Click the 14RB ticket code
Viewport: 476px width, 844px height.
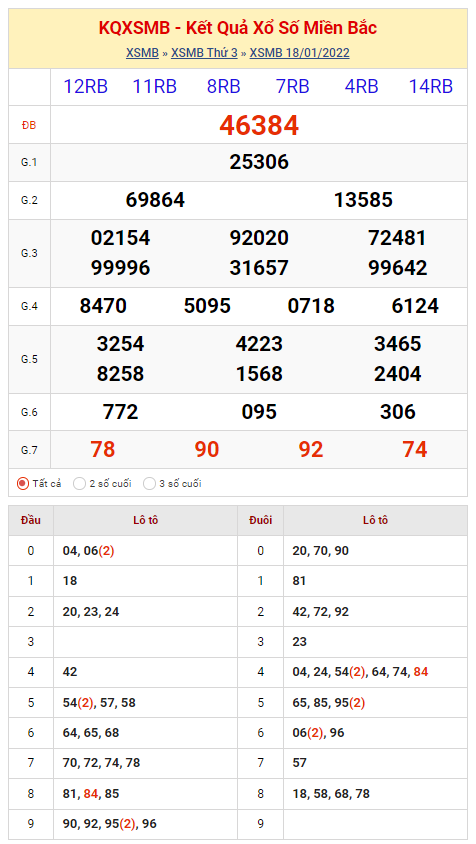click(x=431, y=87)
